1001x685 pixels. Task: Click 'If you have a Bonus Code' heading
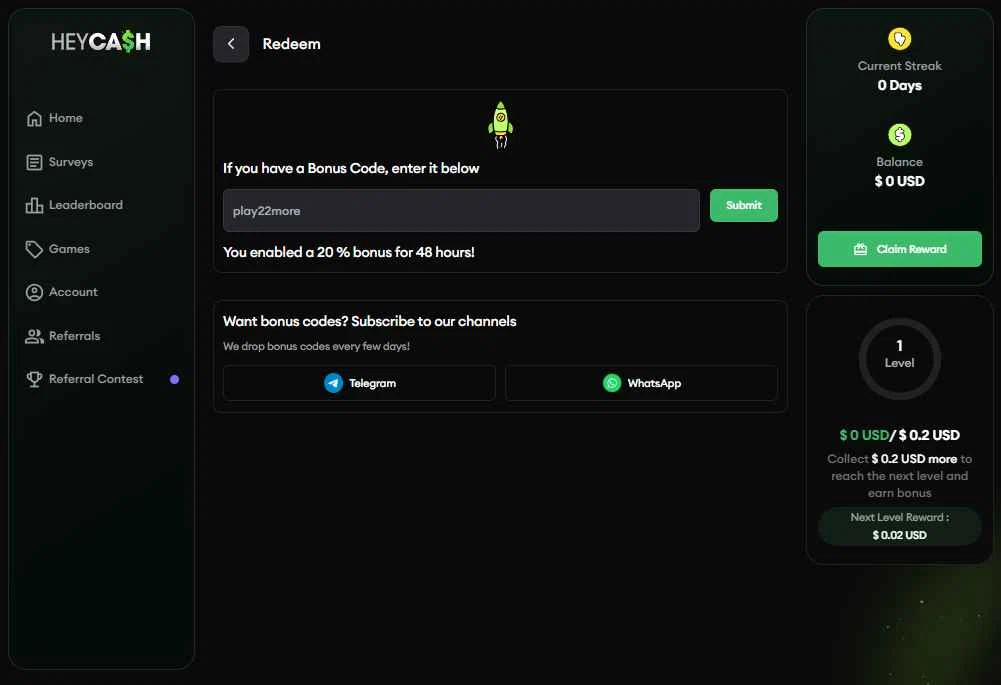[x=351, y=169]
